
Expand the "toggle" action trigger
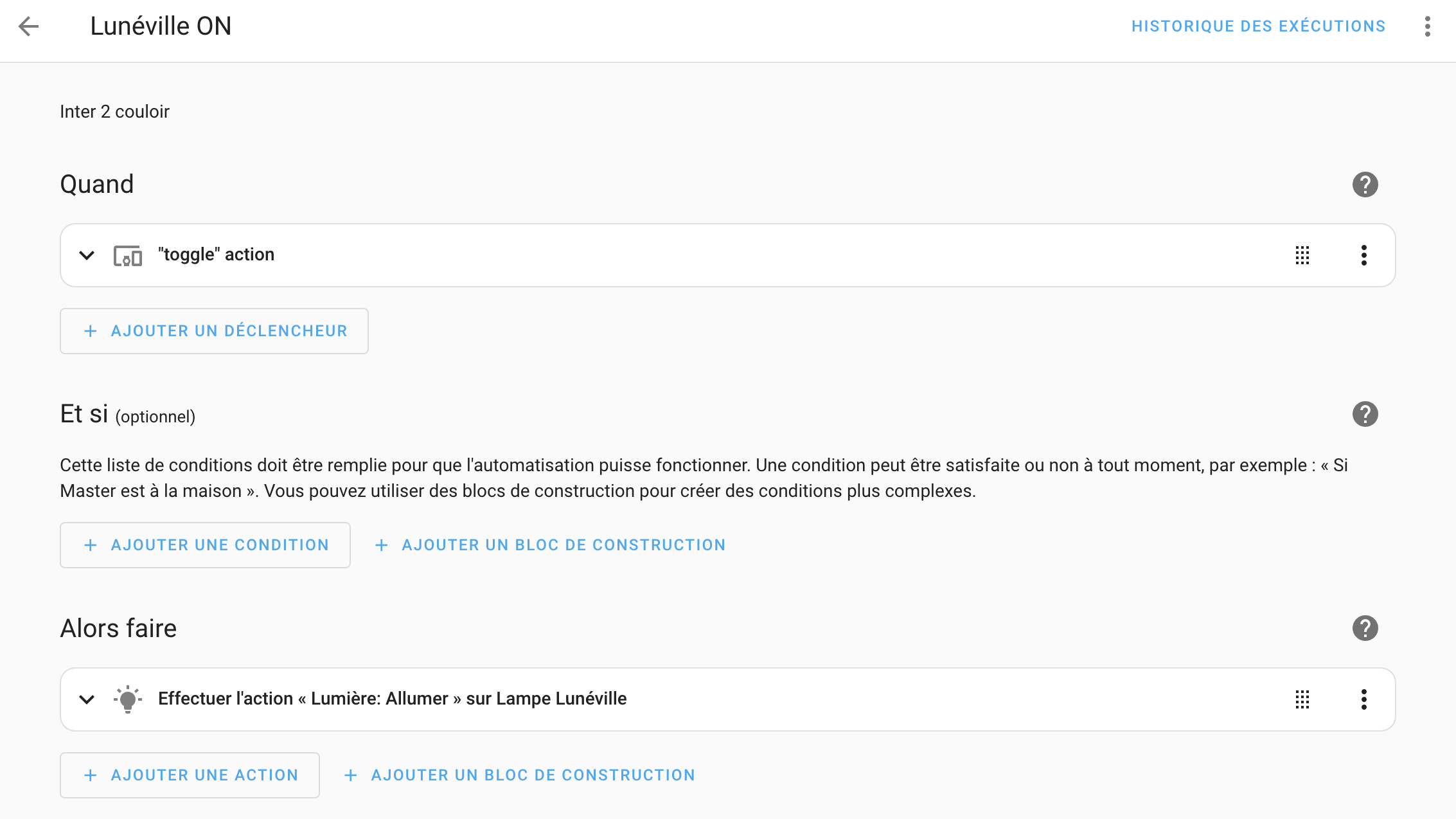[87, 255]
